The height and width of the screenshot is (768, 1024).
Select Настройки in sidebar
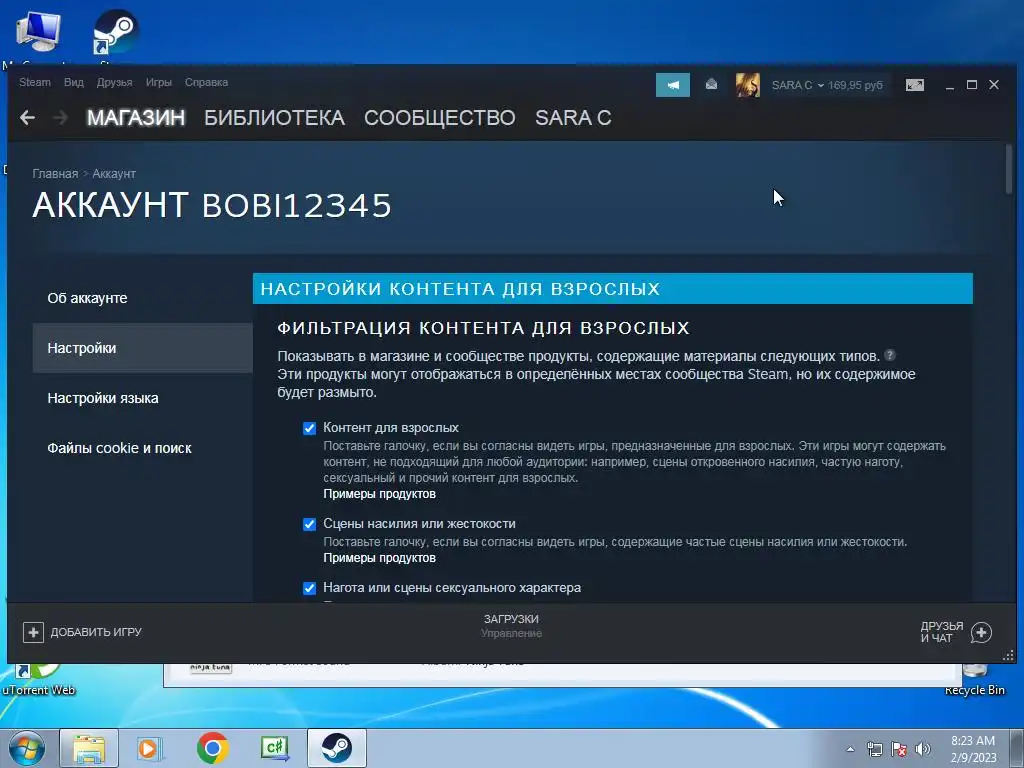click(142, 348)
